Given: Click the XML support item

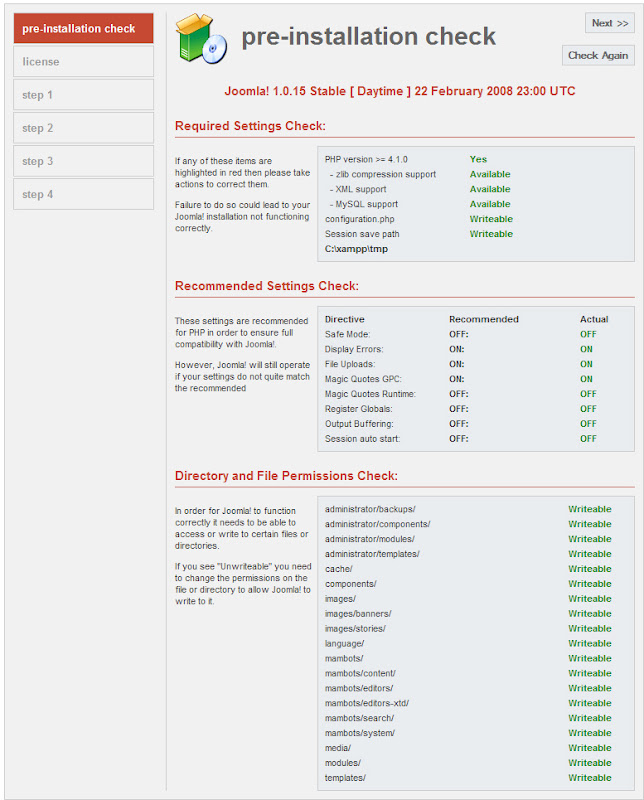Looking at the screenshot, I should [x=358, y=189].
